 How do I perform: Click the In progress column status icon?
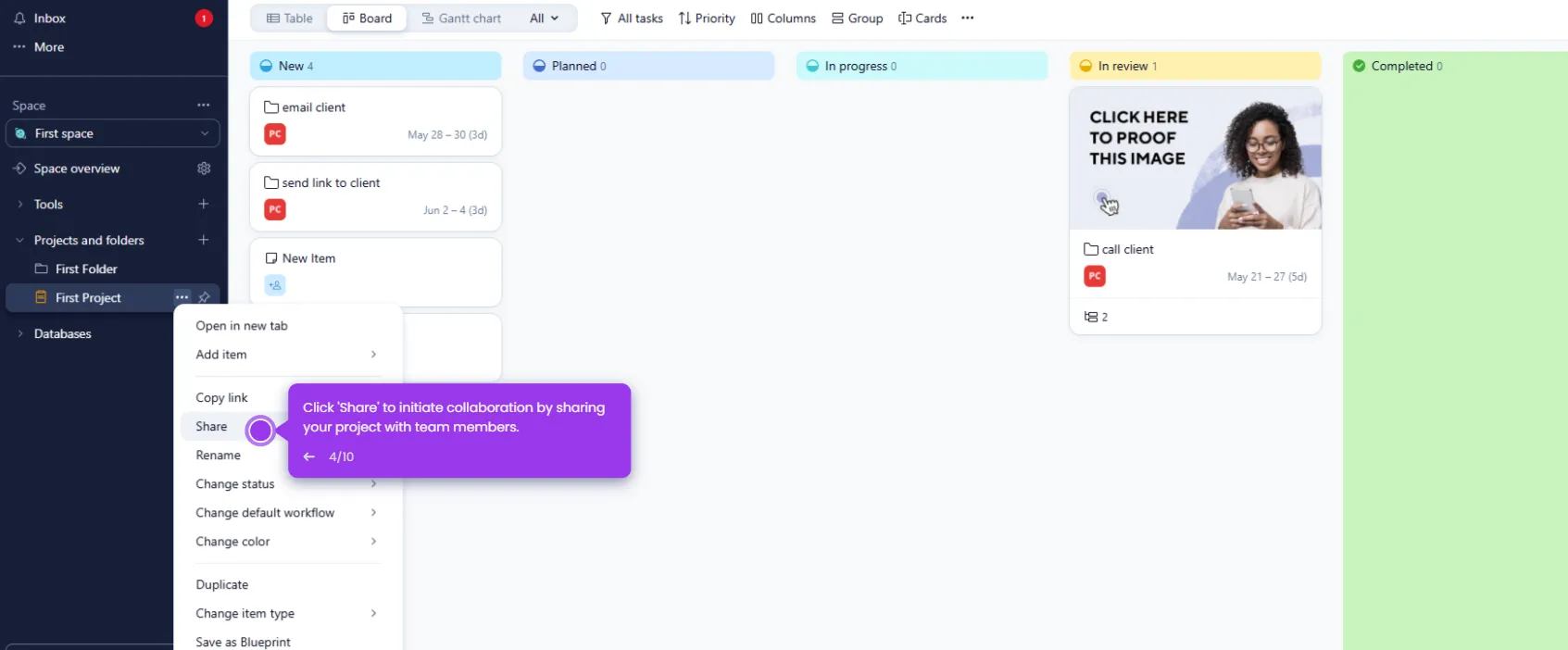tap(812, 66)
